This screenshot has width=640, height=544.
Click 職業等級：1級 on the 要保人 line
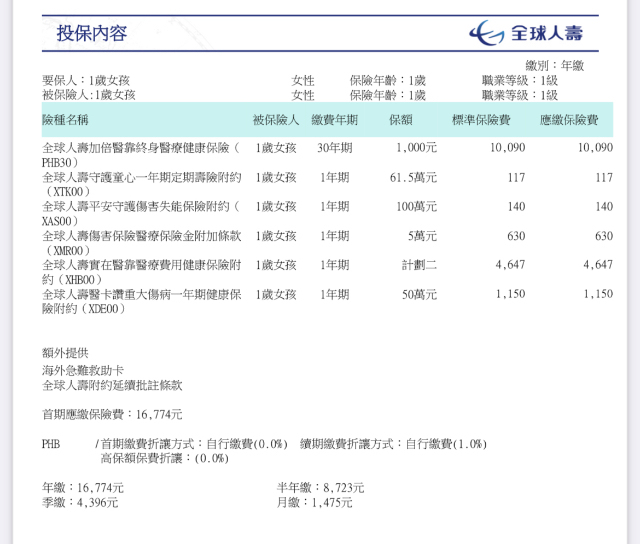coord(520,80)
